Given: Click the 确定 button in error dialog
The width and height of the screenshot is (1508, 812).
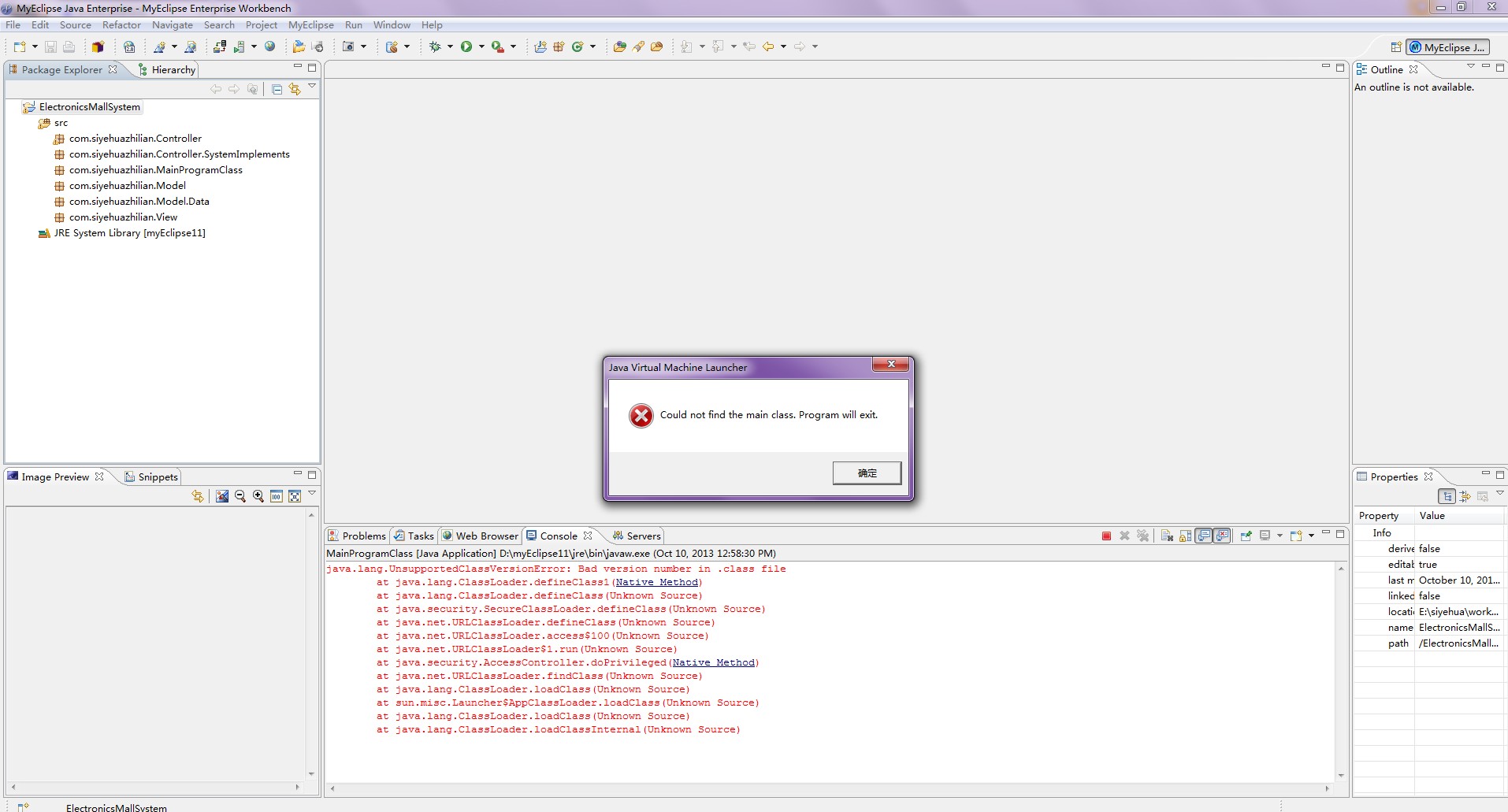Looking at the screenshot, I should (867, 473).
